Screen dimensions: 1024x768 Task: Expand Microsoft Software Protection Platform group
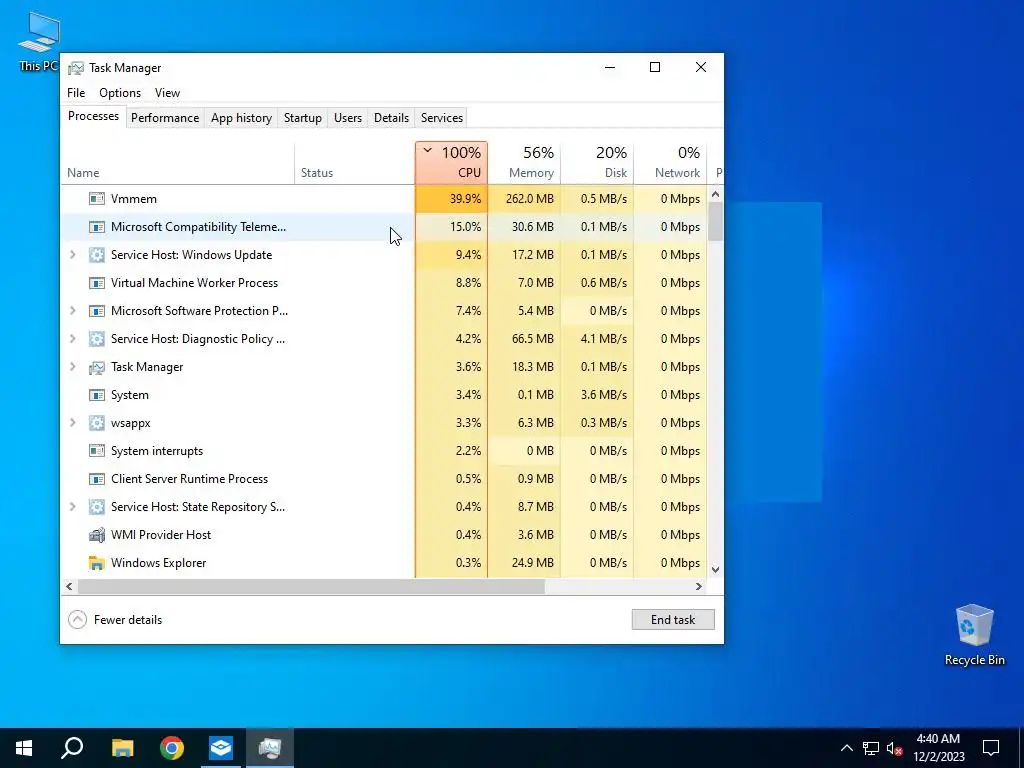point(72,311)
